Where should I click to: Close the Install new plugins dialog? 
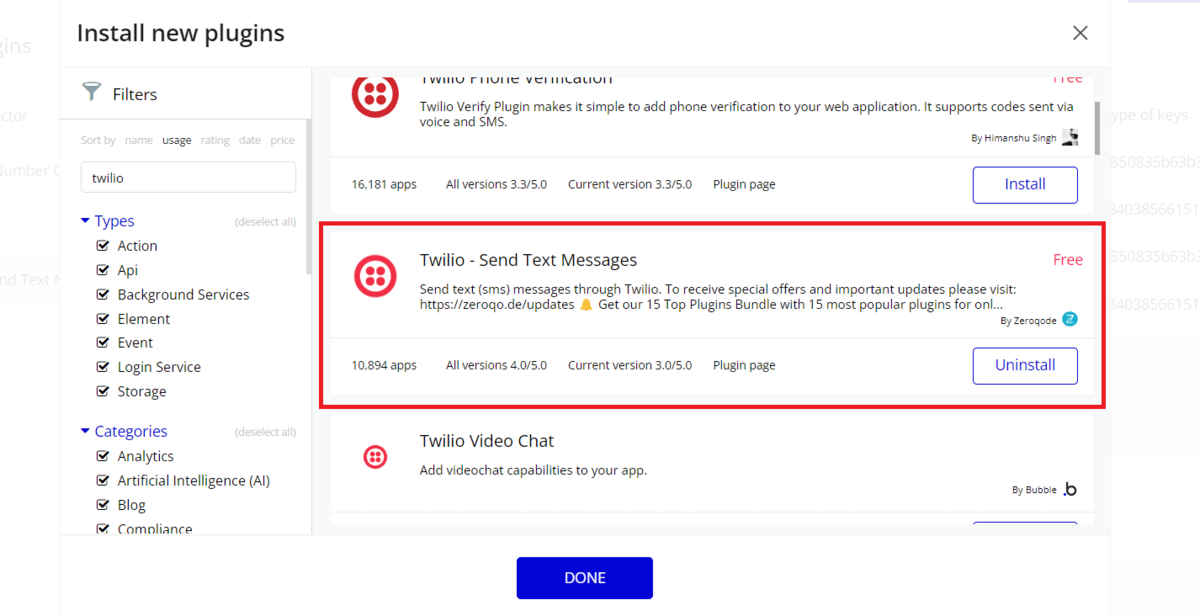(1080, 33)
